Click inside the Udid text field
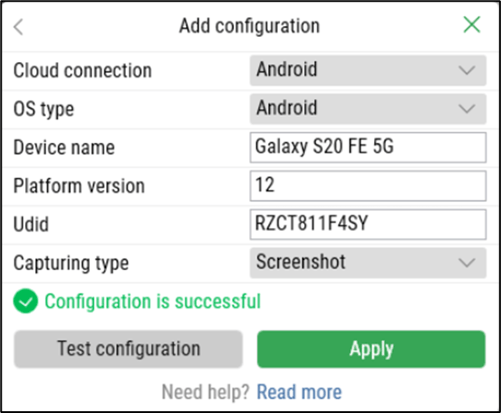501x413 pixels. 368,224
